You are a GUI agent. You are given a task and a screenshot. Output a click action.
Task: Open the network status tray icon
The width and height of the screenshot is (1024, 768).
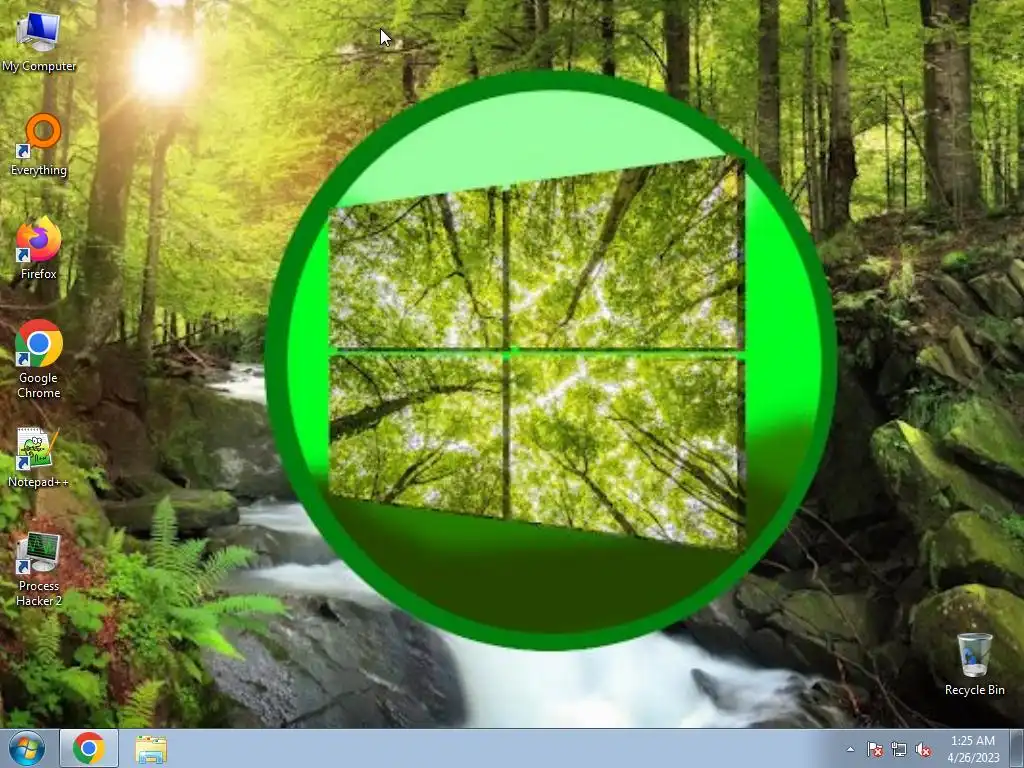tap(899, 749)
